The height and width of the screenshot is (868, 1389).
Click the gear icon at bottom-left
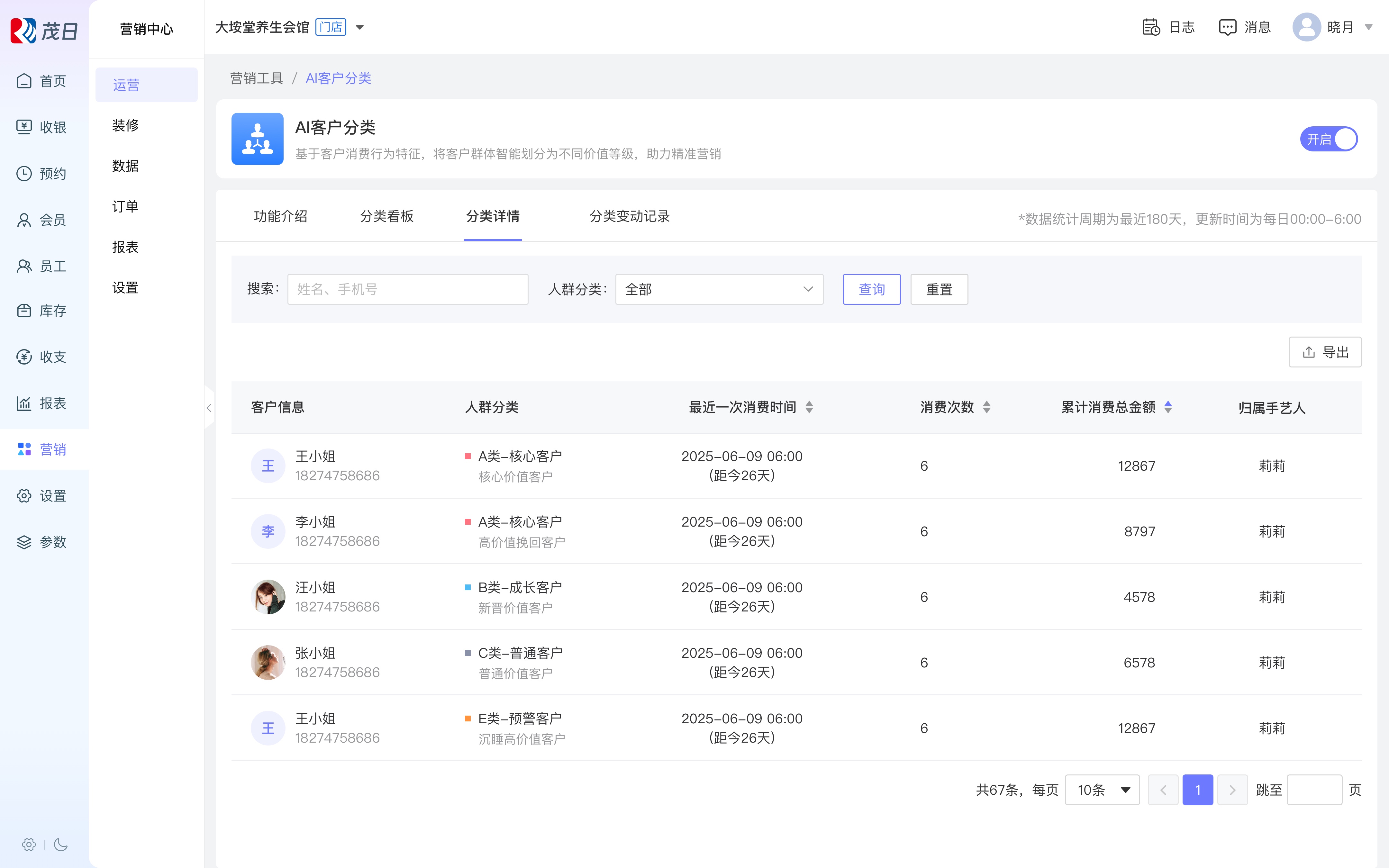tap(29, 844)
